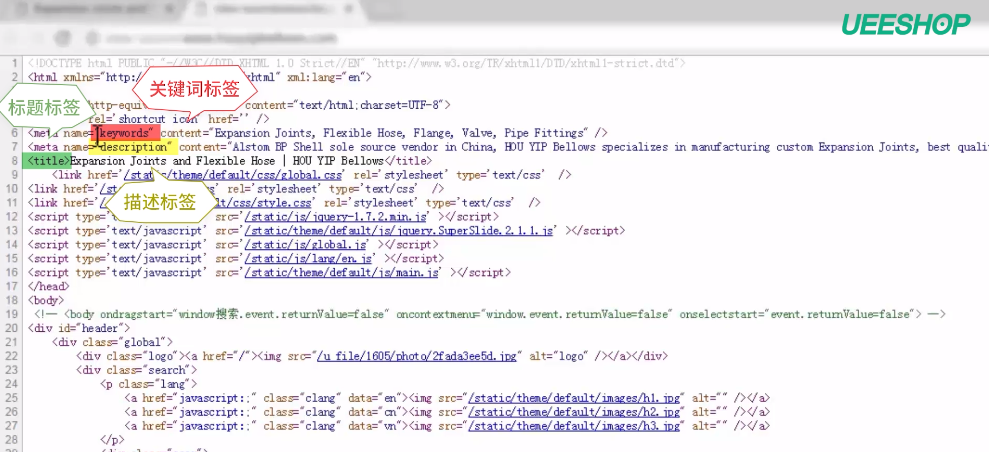Click the </p> closing tag on line 28
The image size is (989, 452).
click(112, 439)
